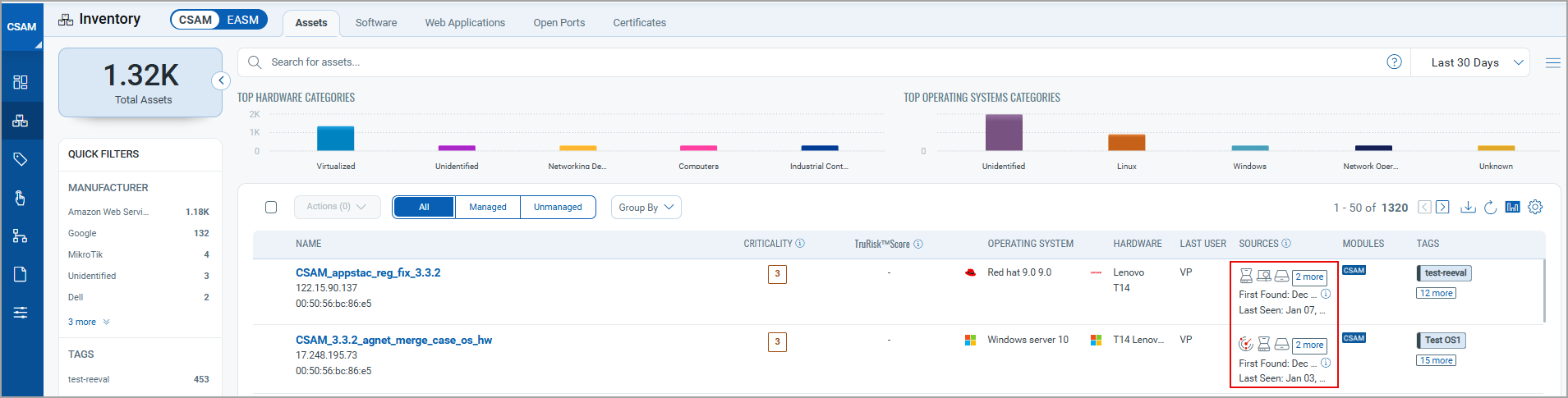This screenshot has height=398, width=1568.
Task: Filter to Managed assets
Action: click(488, 207)
